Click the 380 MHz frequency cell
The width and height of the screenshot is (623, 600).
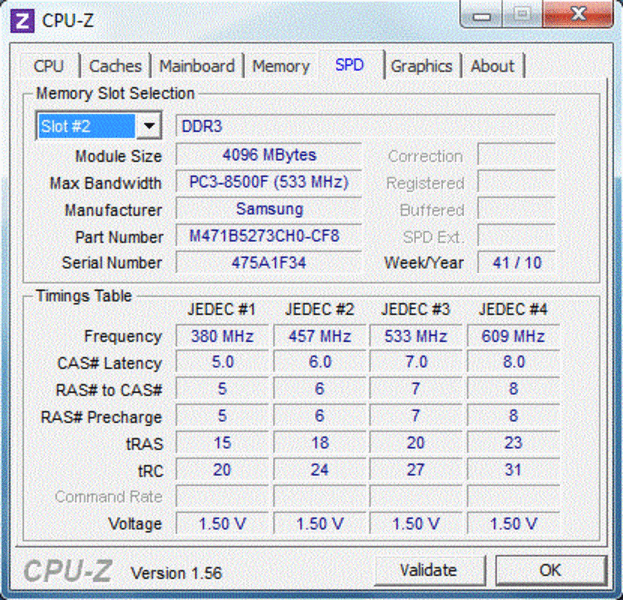[222, 336]
